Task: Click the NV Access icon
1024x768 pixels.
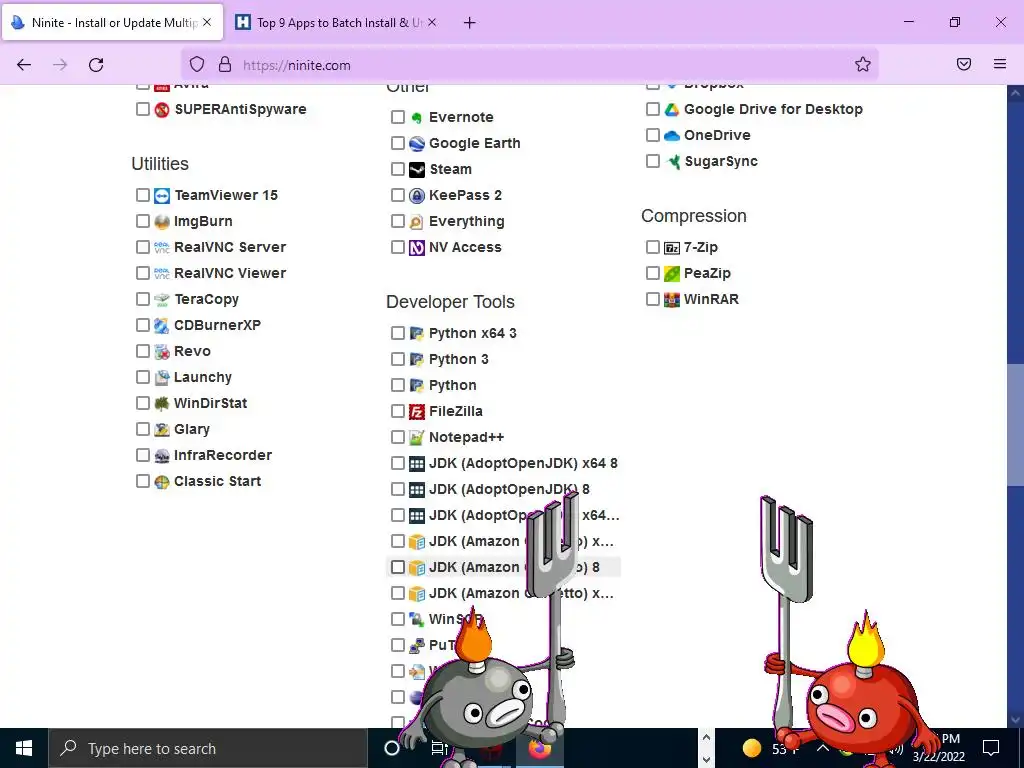Action: pos(417,248)
